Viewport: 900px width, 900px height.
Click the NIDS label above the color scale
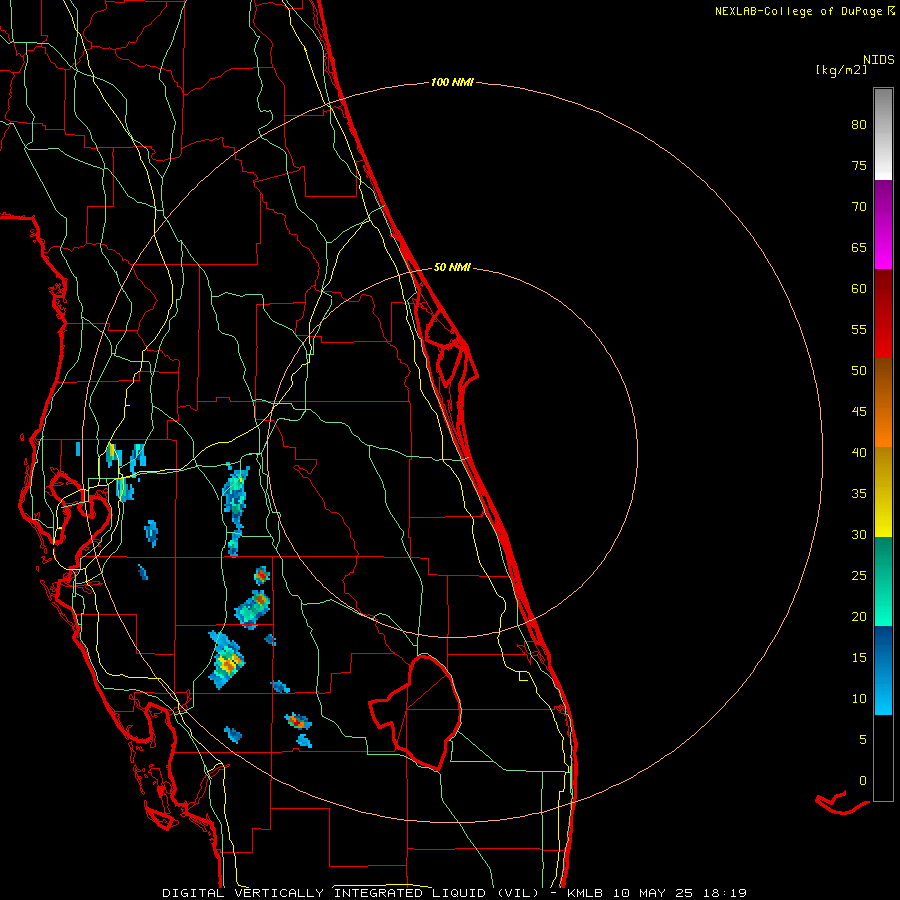879,60
